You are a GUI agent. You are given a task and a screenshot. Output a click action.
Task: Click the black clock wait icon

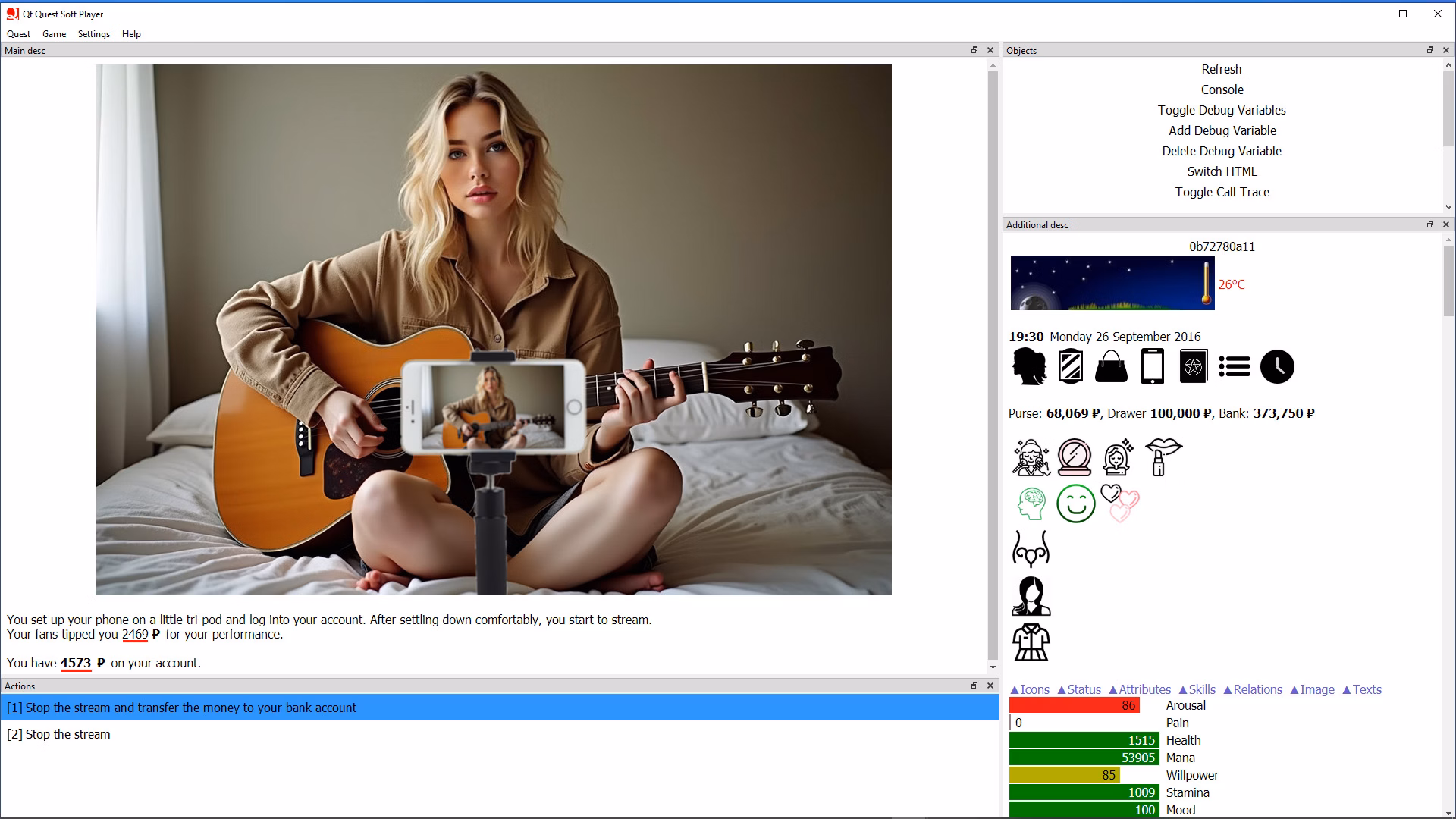click(x=1277, y=367)
